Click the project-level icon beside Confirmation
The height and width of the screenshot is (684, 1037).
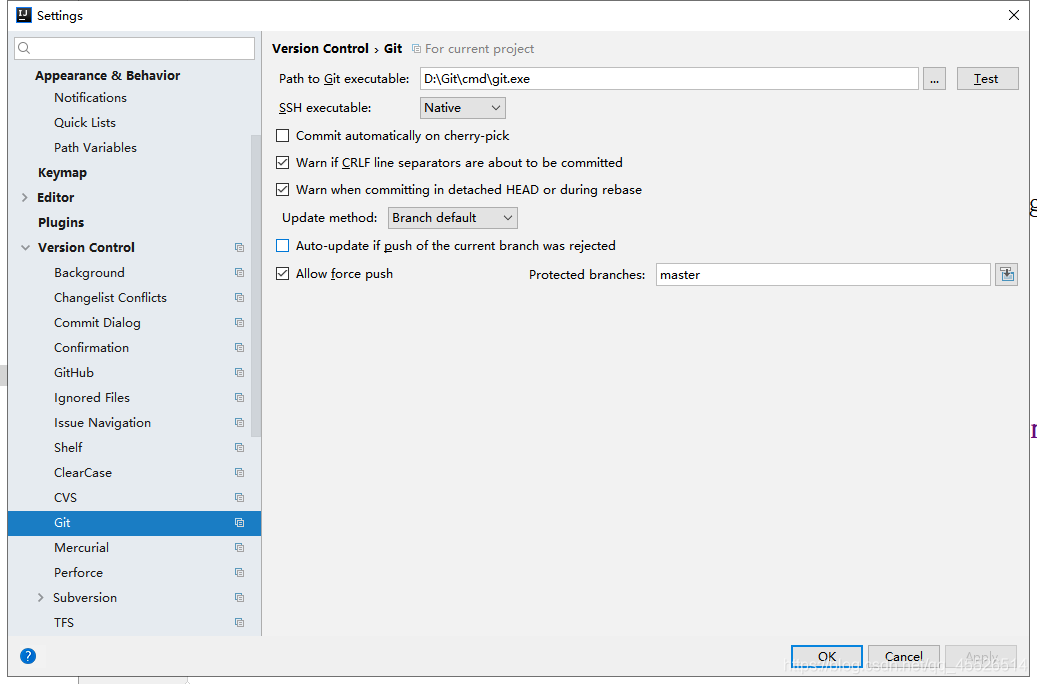pyautogui.click(x=239, y=347)
